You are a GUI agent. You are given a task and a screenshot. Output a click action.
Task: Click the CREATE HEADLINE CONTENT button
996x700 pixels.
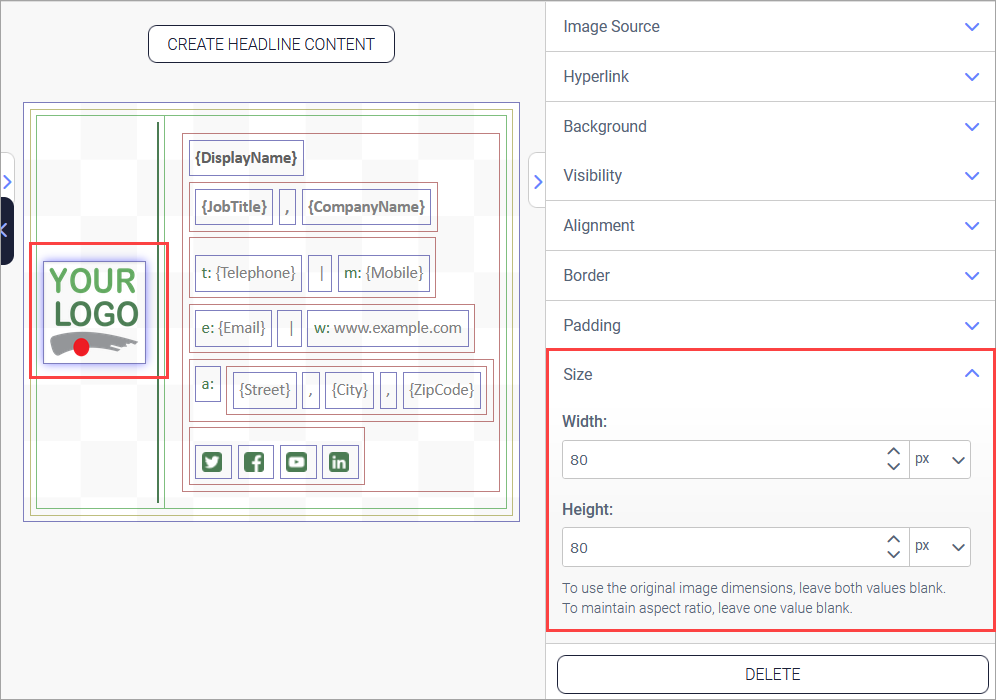[x=271, y=44]
